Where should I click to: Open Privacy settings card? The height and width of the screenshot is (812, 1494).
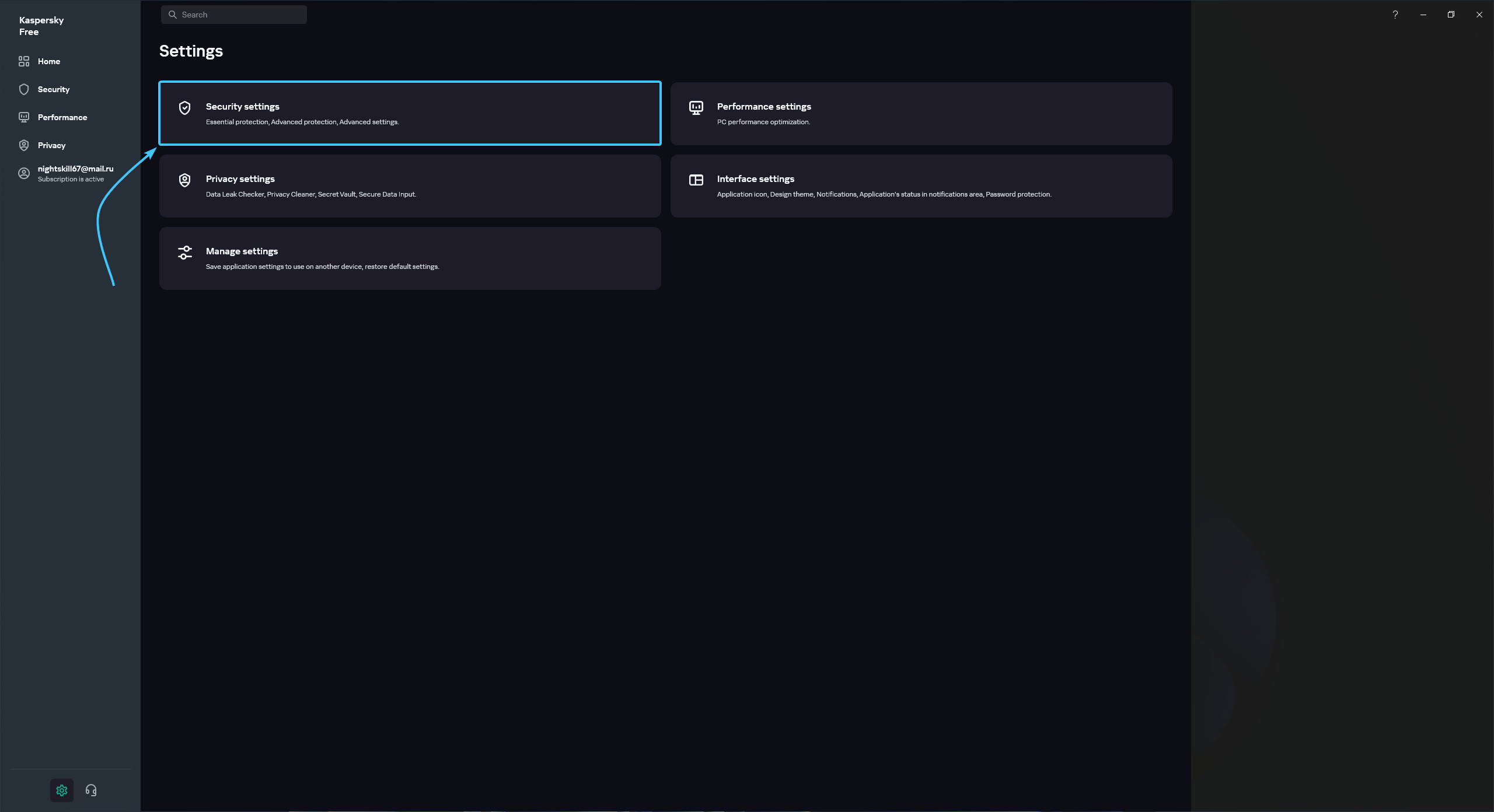point(410,185)
